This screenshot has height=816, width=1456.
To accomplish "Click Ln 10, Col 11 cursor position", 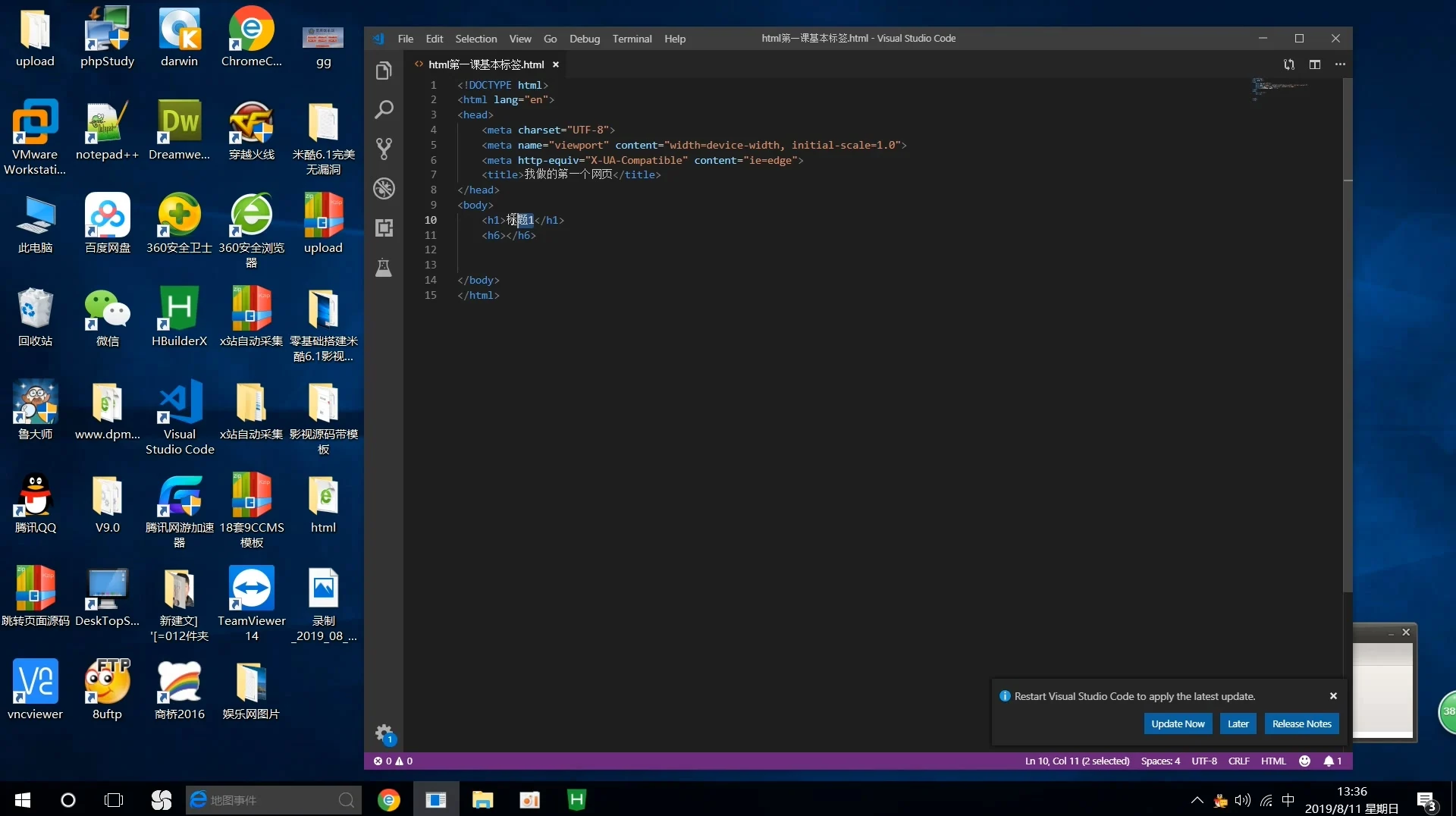I will [1077, 761].
